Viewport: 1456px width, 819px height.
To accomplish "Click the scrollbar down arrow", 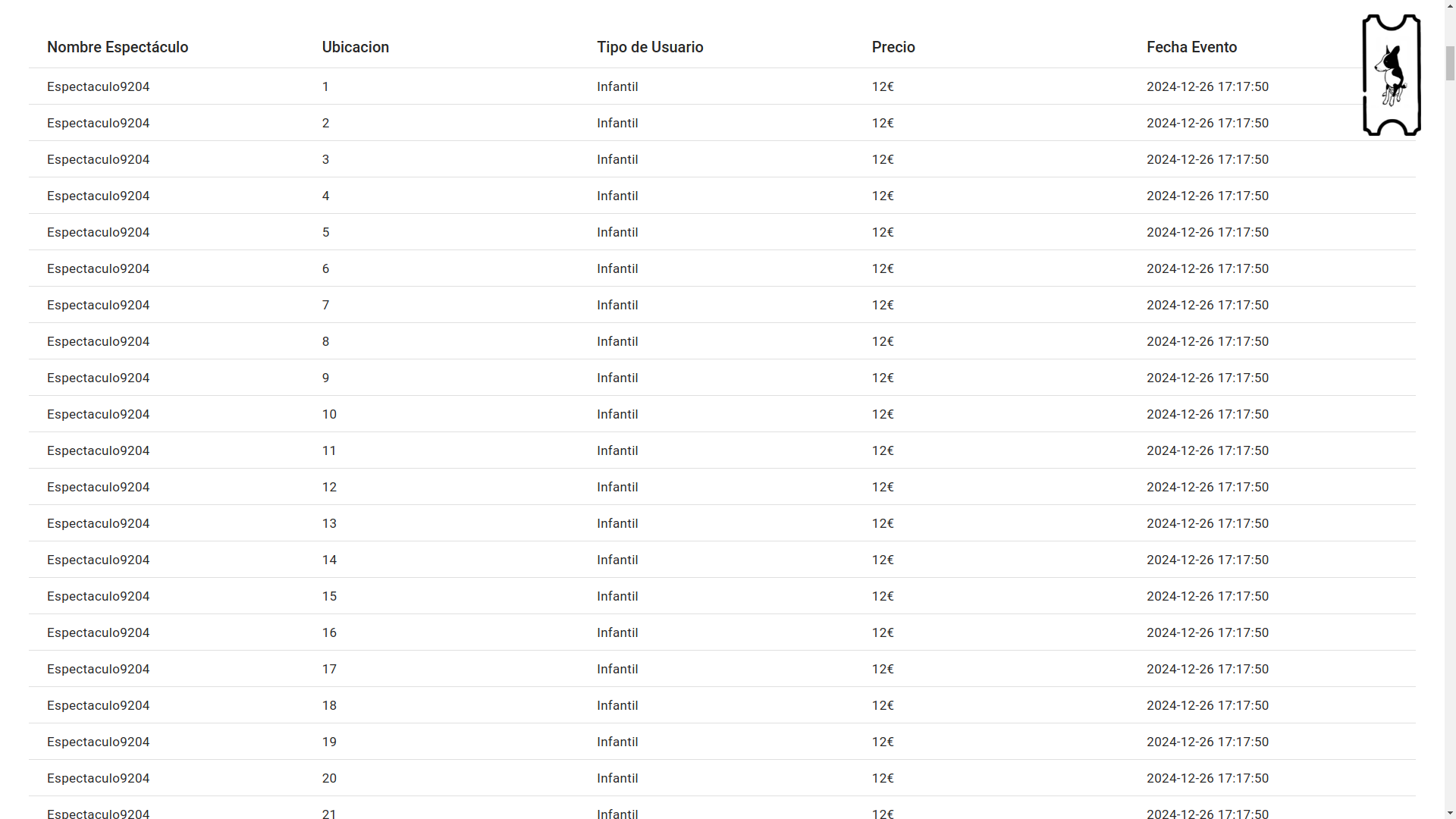I will click(x=1449, y=813).
